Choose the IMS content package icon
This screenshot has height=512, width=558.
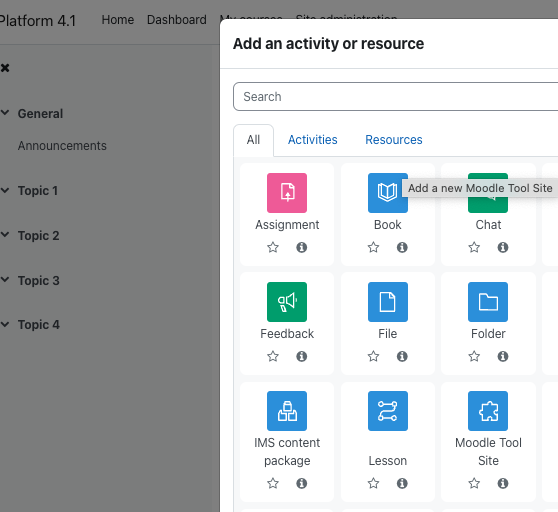tap(287, 411)
